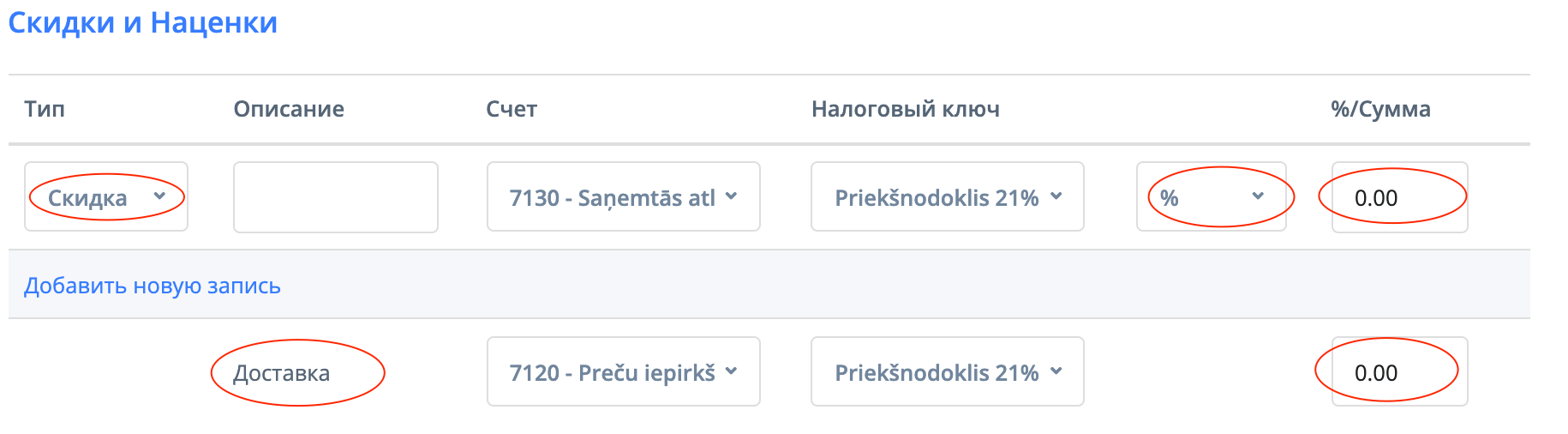Click the 0.00 amount field in Скидка row
This screenshot has height=434, width=1568.
pos(1398,197)
